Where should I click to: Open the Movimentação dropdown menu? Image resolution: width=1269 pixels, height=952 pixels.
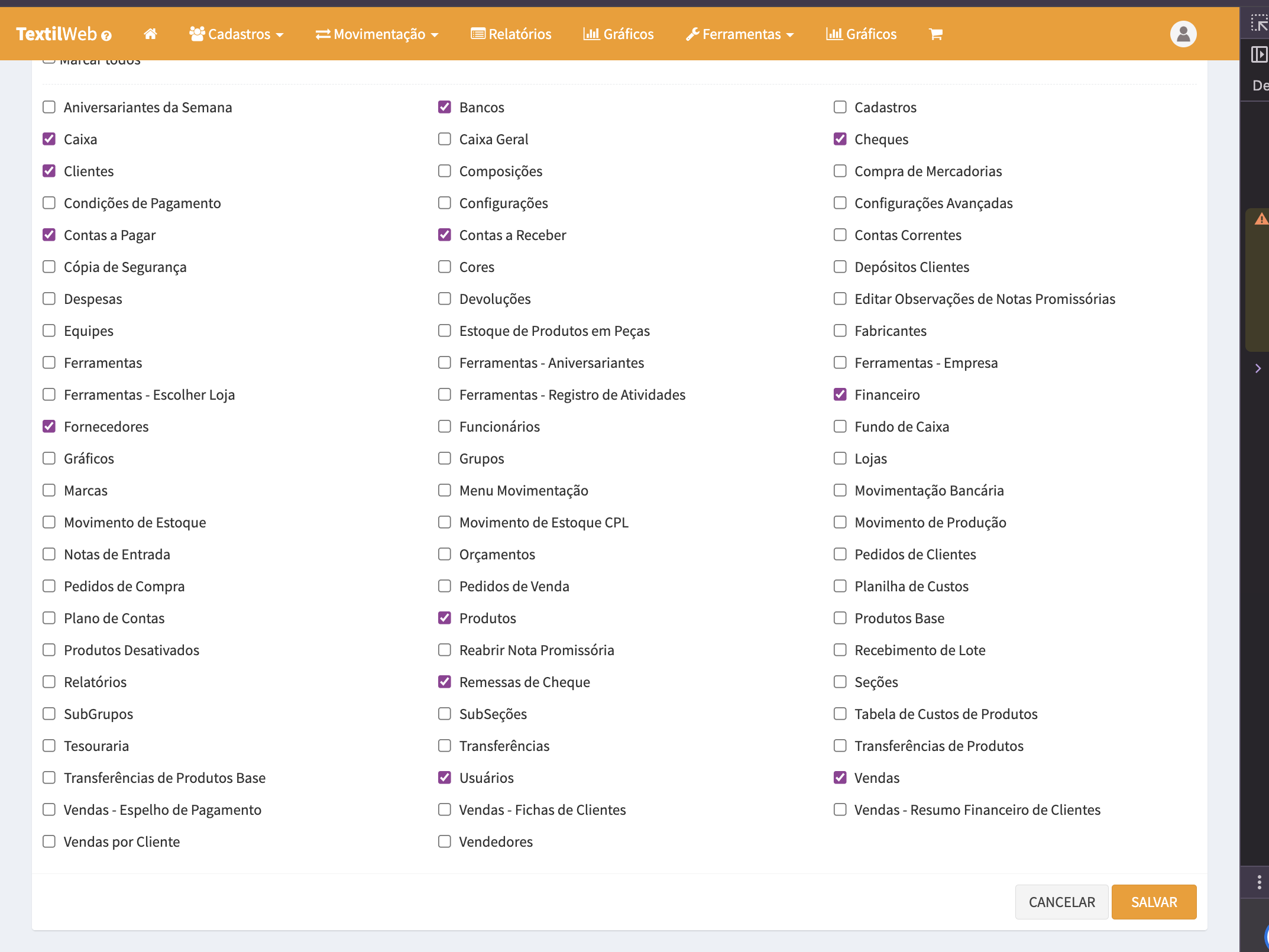tap(377, 34)
